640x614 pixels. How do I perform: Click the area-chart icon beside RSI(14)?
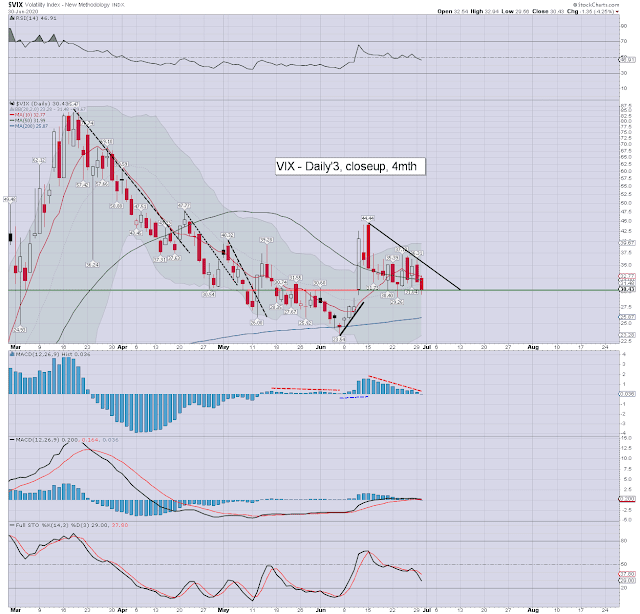[12, 18]
